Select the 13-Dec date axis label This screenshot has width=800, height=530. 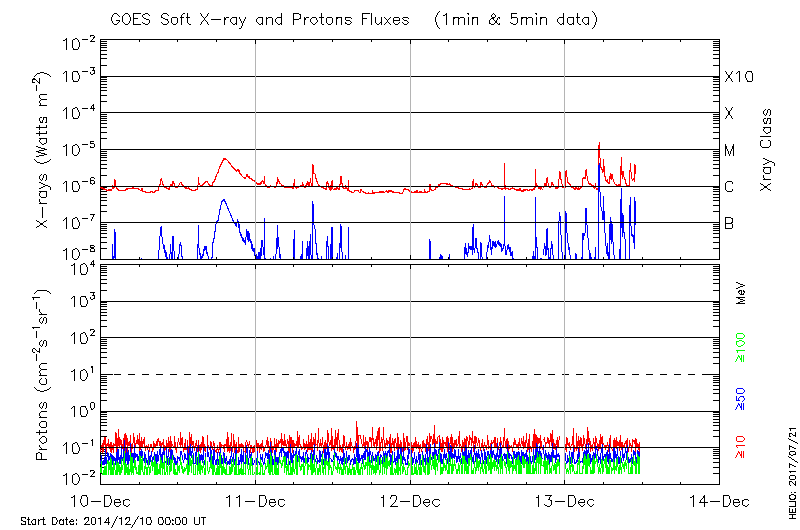[565, 501]
